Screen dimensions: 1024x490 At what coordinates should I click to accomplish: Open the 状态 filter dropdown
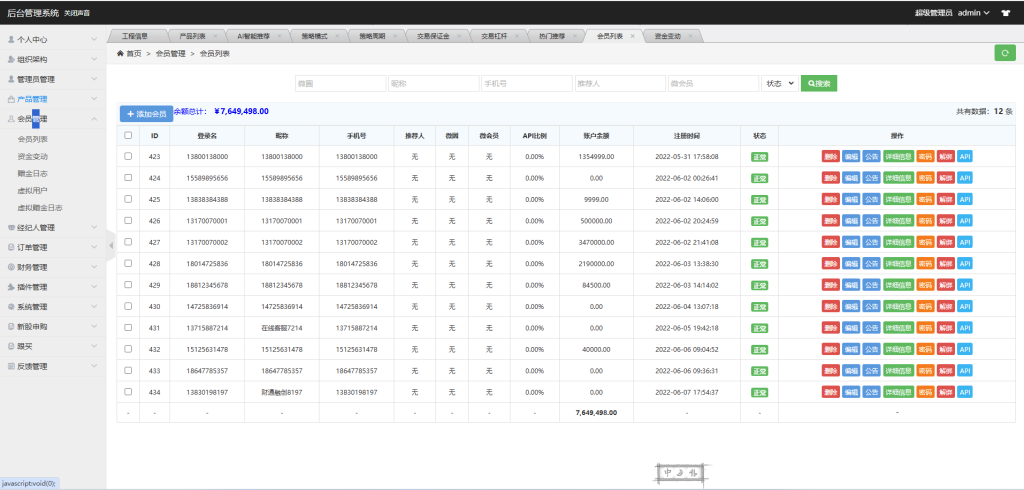(x=780, y=84)
